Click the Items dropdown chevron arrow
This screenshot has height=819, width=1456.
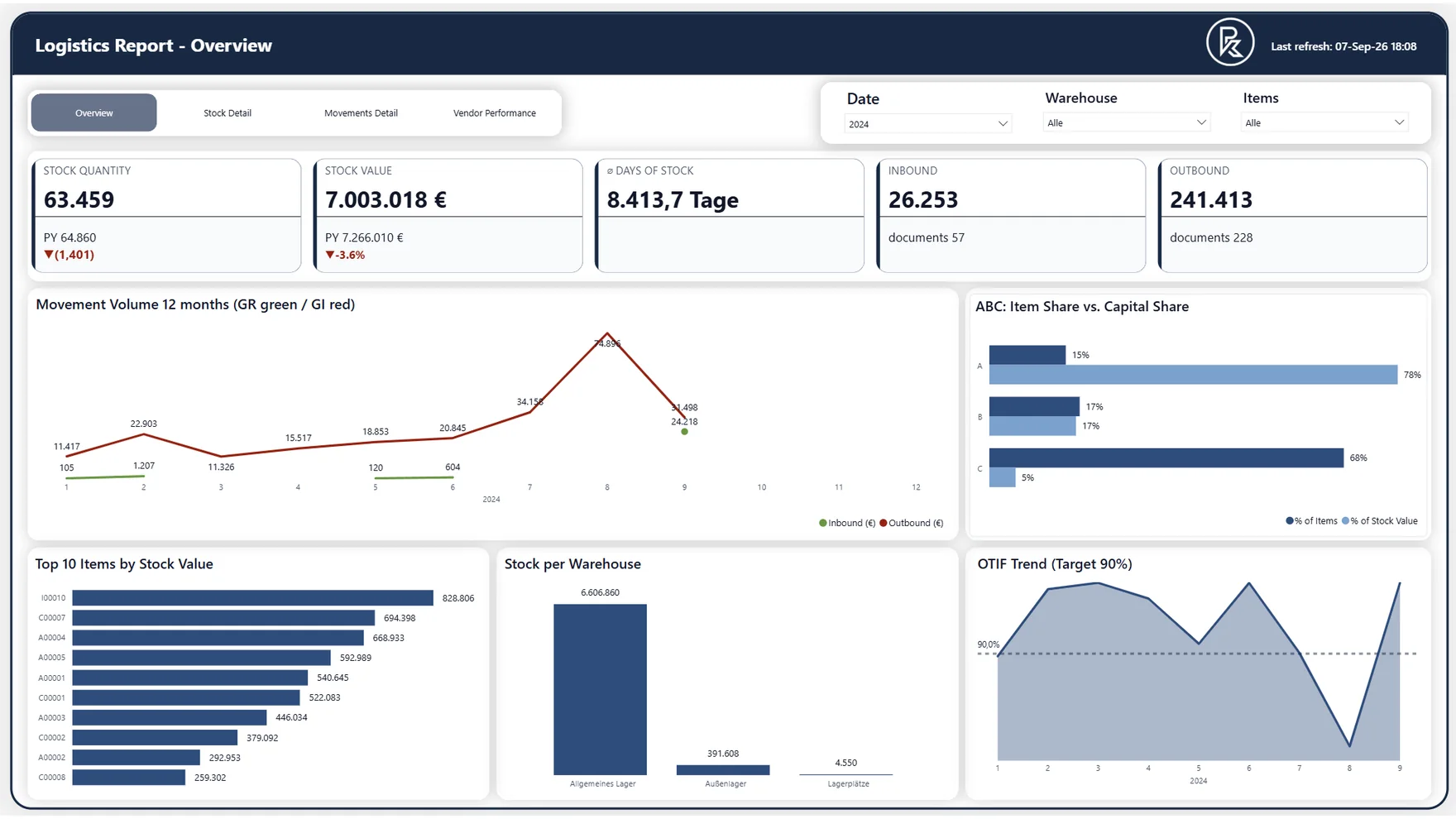(1399, 122)
